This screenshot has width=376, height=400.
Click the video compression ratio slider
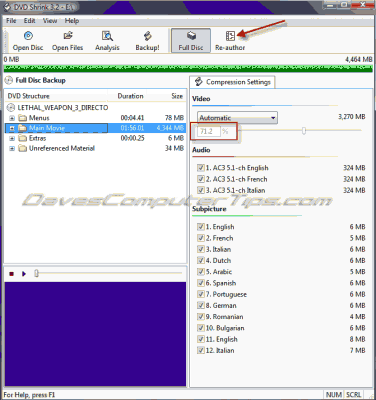[x=299, y=131]
